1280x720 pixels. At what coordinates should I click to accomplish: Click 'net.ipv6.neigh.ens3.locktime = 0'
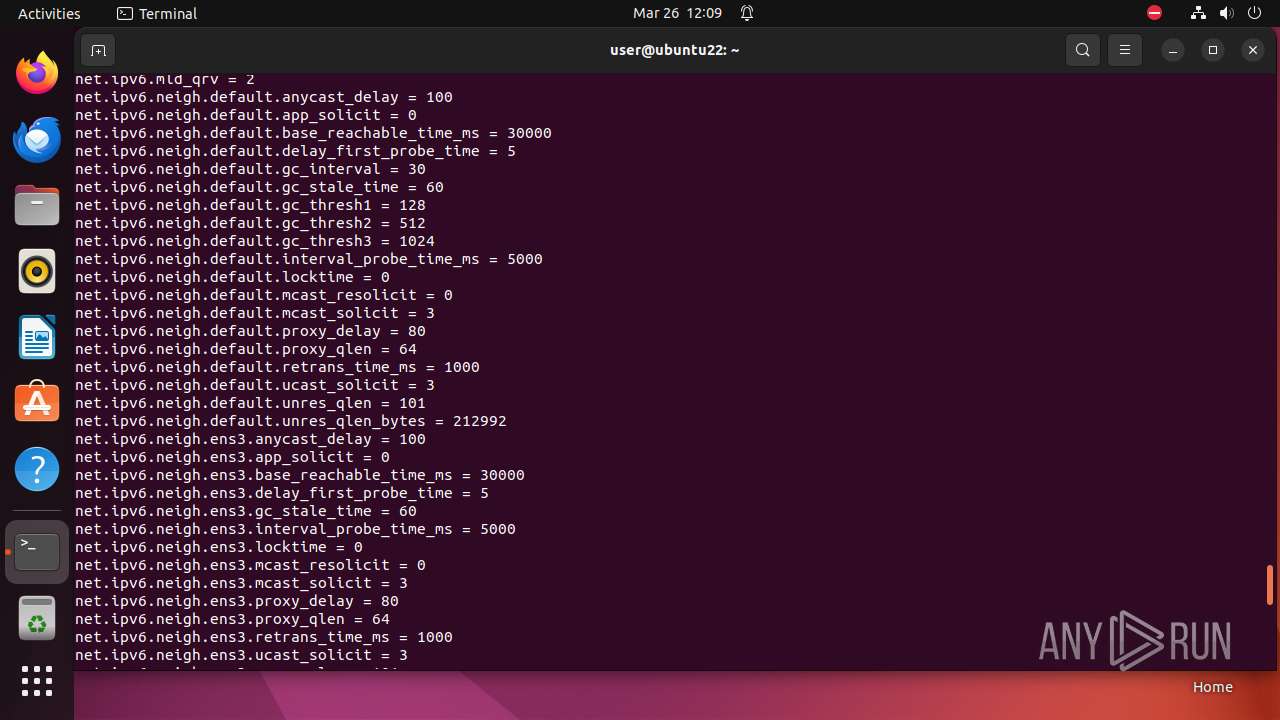click(219, 547)
